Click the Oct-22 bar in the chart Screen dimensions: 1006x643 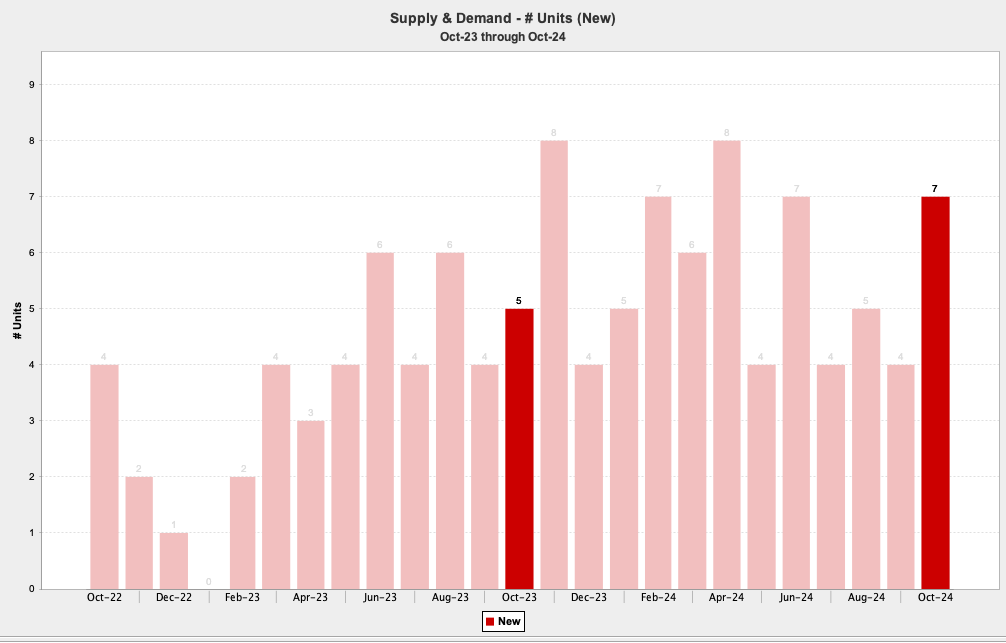(x=104, y=476)
